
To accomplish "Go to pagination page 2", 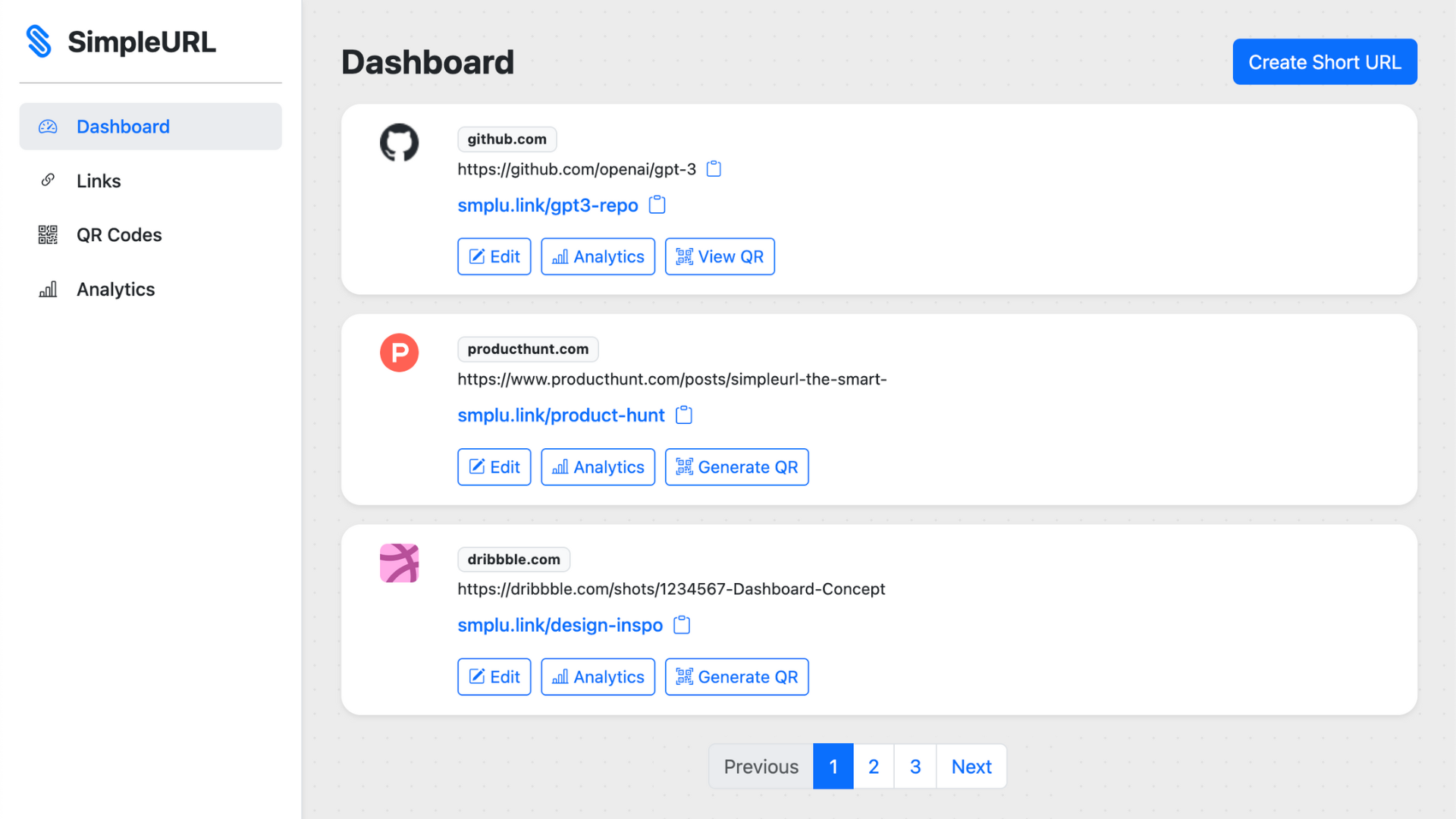I will click(874, 767).
